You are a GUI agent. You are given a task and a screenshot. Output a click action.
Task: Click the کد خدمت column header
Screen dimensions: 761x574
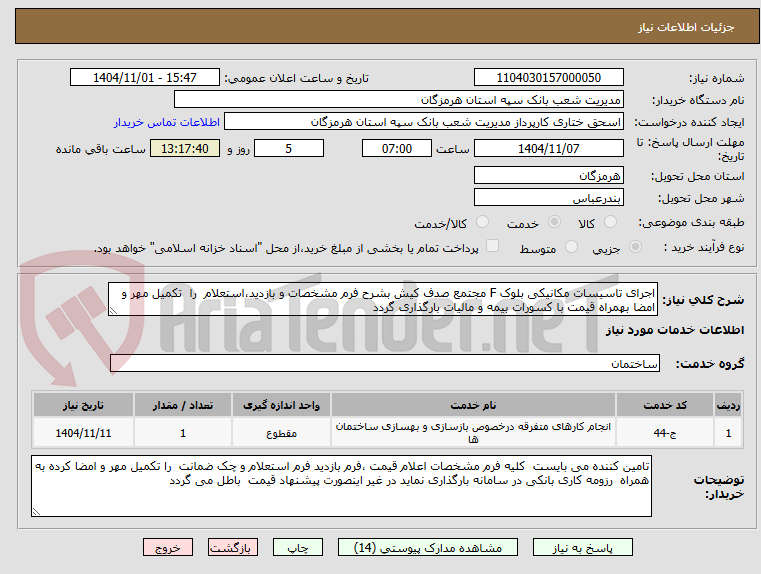tap(665, 405)
